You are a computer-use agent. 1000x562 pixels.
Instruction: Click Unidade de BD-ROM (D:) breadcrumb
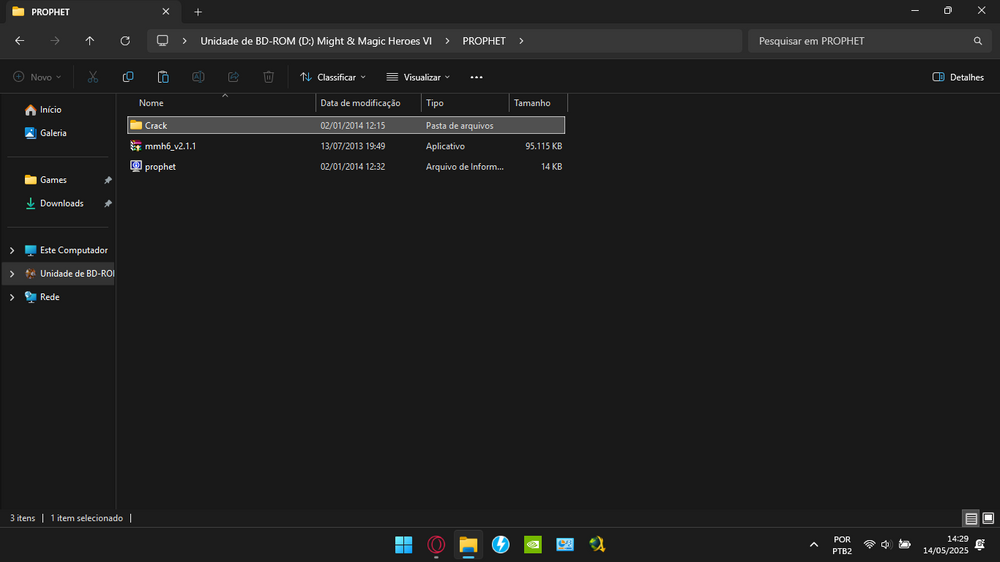coord(316,41)
